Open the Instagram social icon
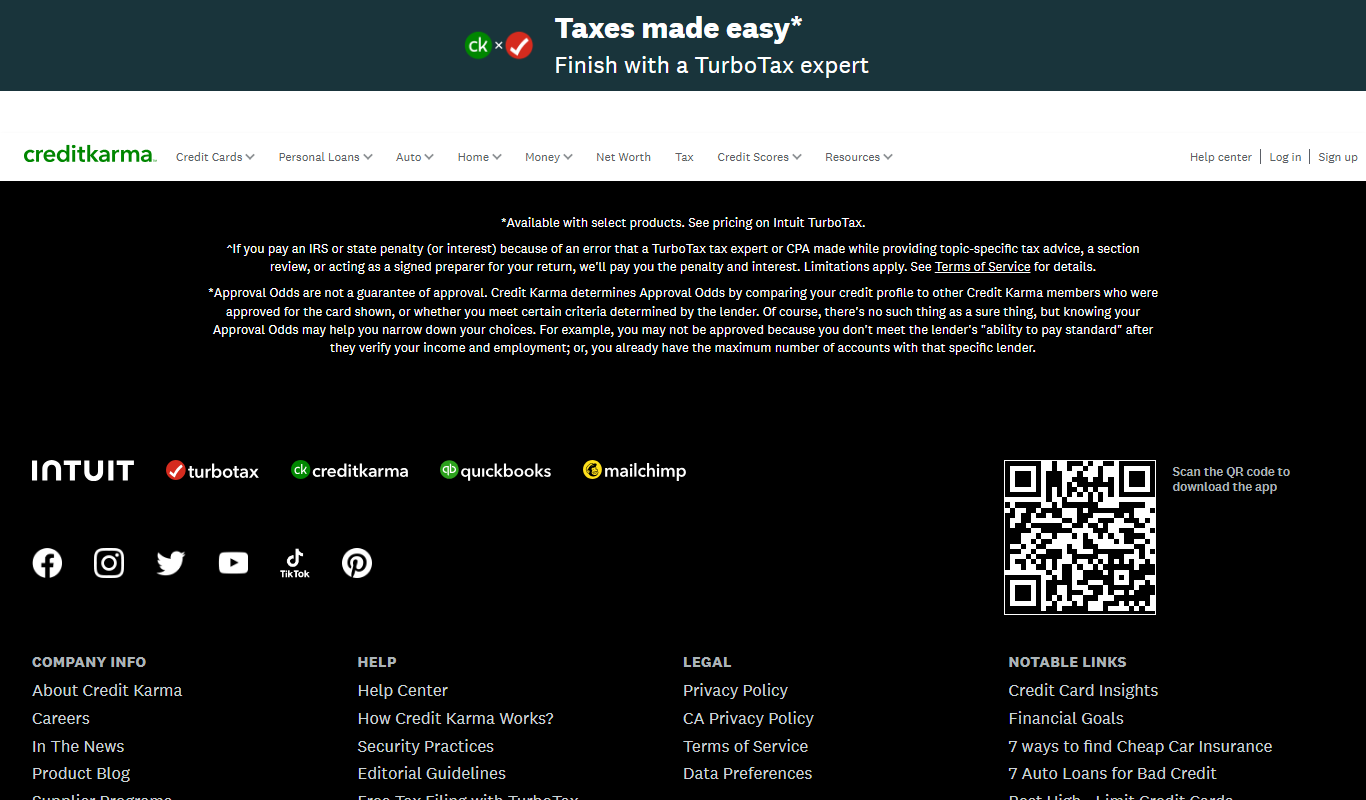The image size is (1366, 800). tap(109, 563)
